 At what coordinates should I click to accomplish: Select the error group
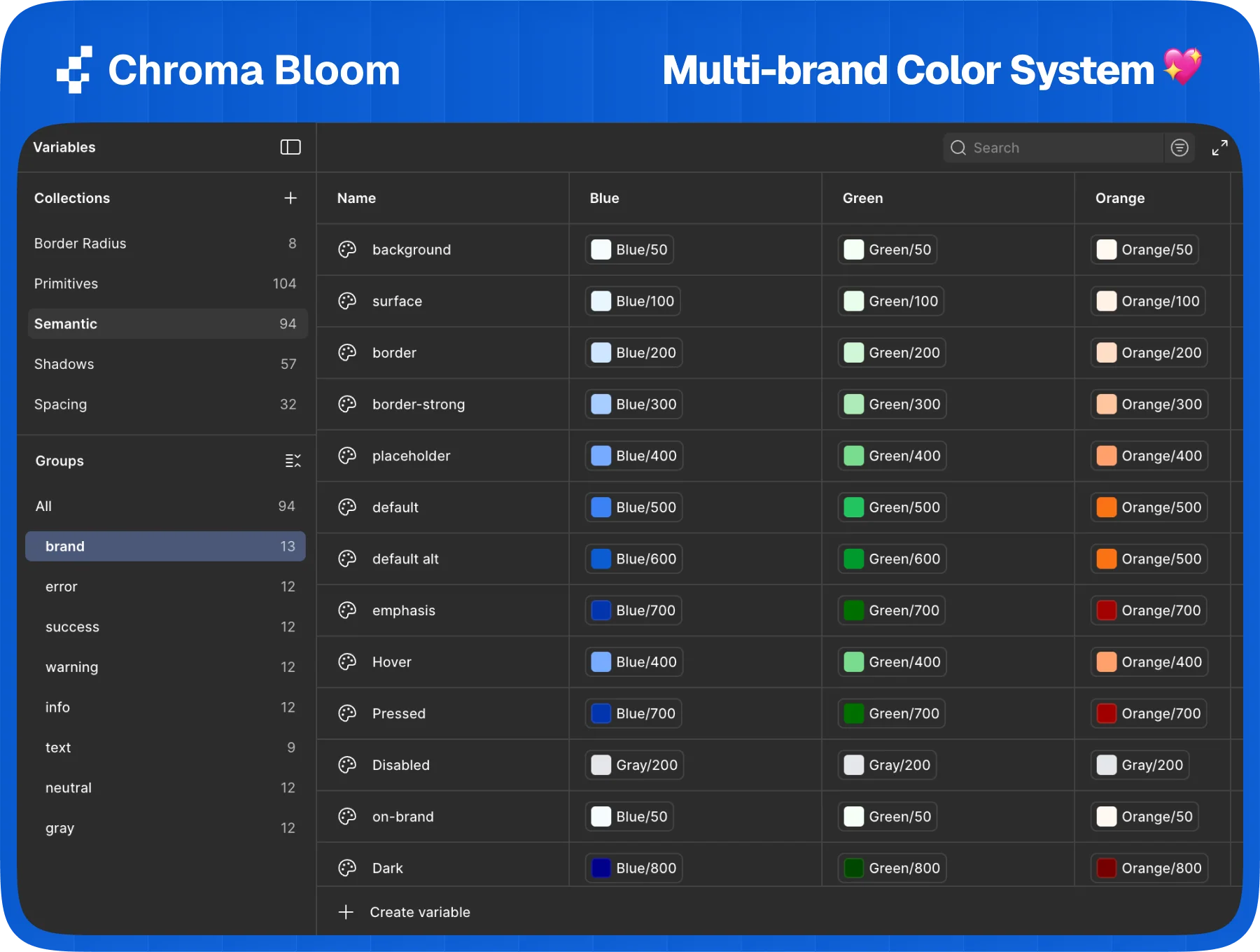(x=165, y=587)
